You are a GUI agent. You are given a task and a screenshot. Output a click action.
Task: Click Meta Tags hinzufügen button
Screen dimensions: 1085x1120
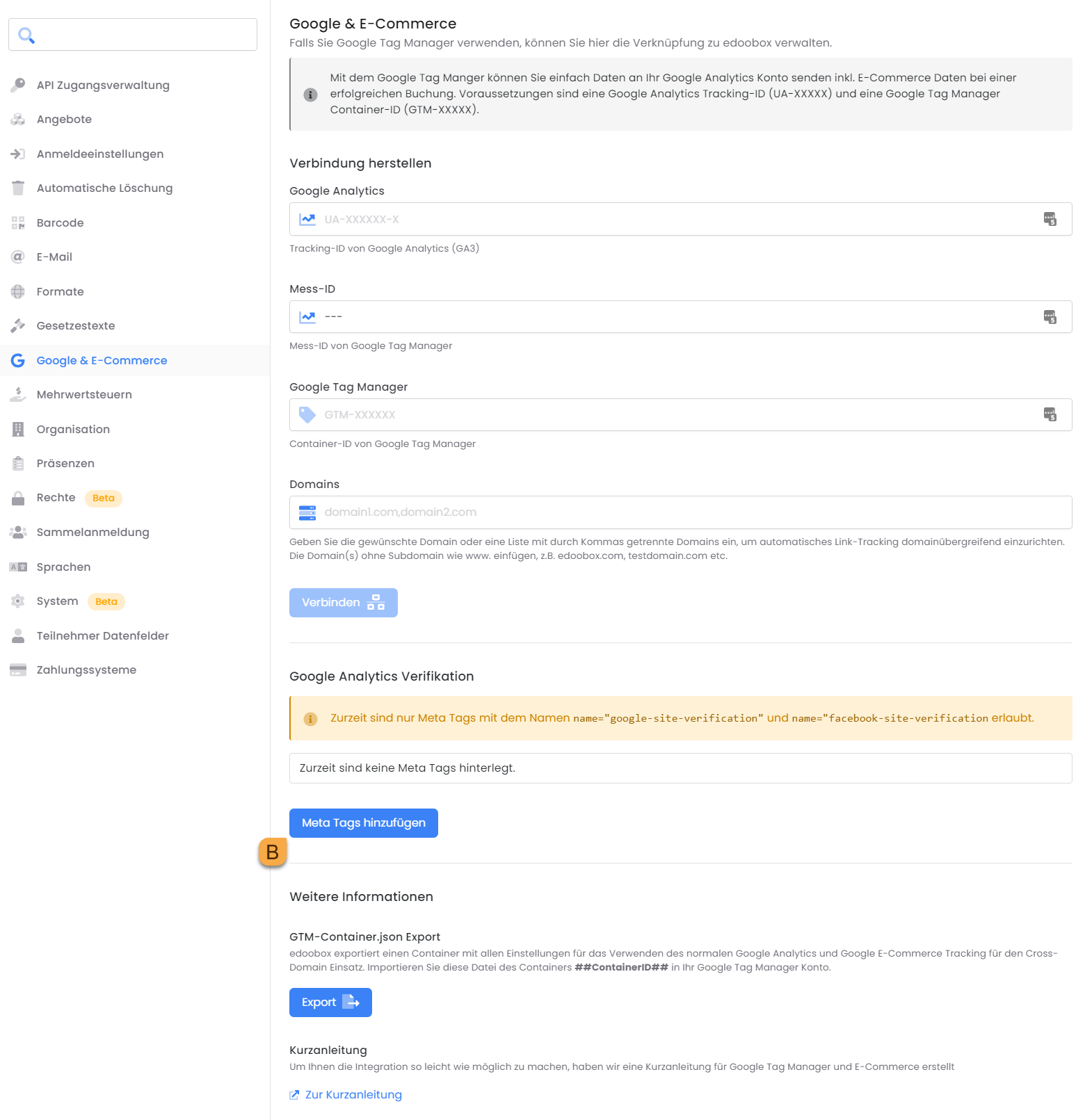(363, 823)
